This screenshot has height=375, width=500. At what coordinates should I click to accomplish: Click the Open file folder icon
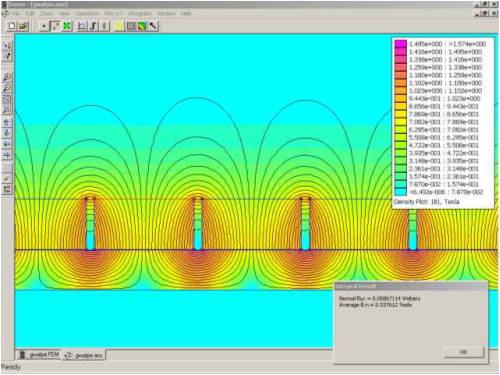(x=23, y=26)
